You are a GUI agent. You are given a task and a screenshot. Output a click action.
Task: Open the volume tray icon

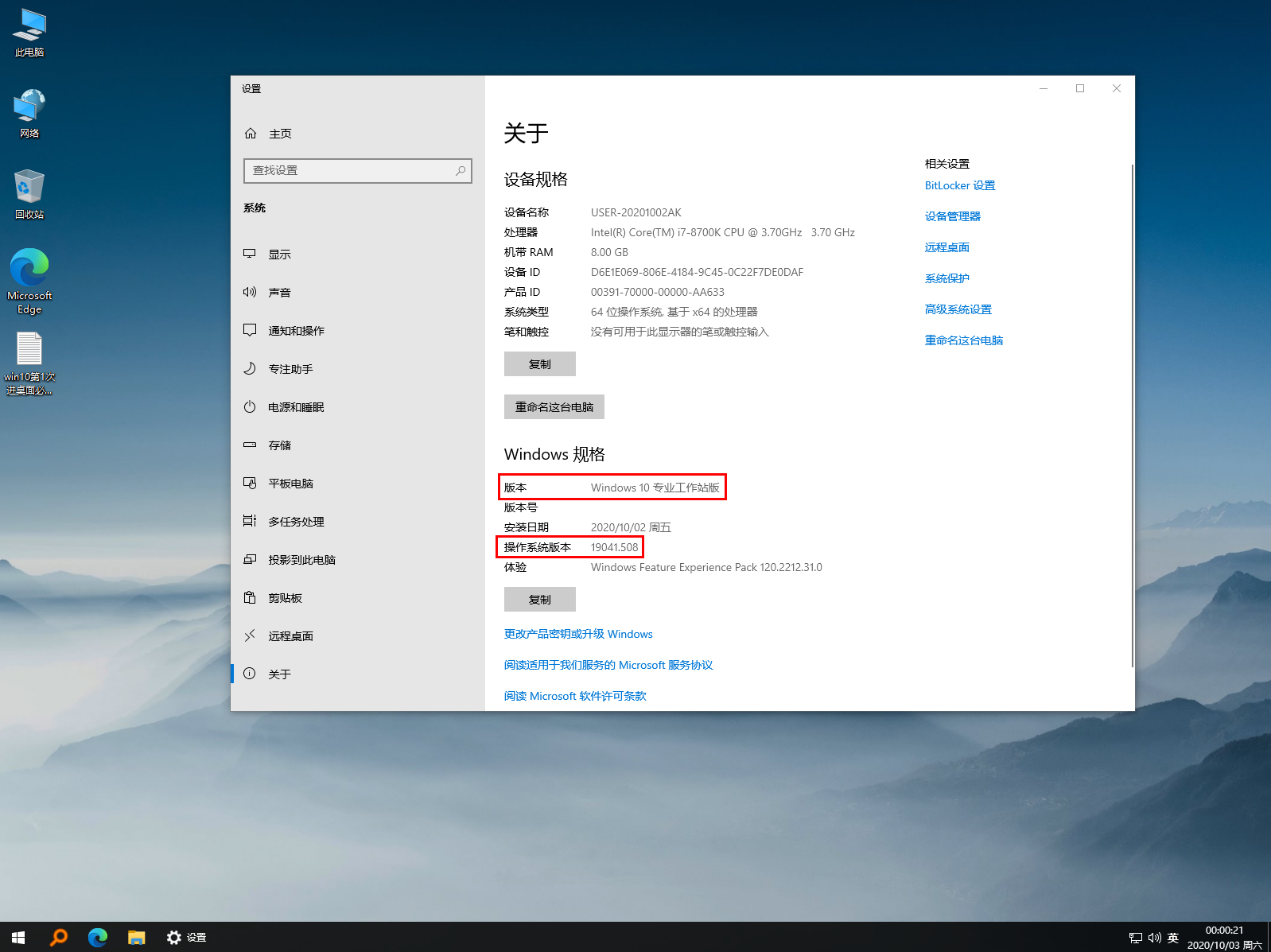[1154, 938]
